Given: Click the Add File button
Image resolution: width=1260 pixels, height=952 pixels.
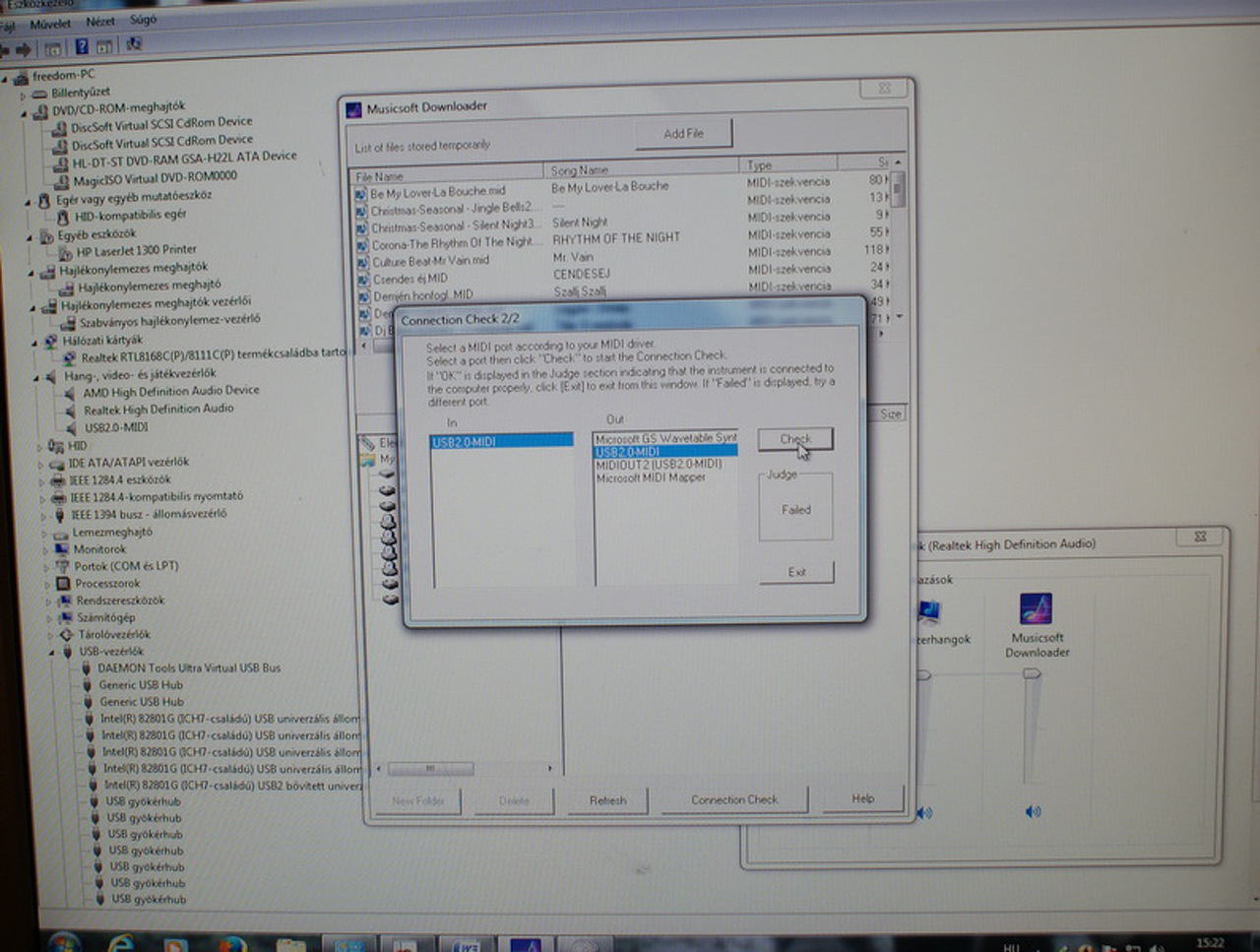Looking at the screenshot, I should coord(684,133).
